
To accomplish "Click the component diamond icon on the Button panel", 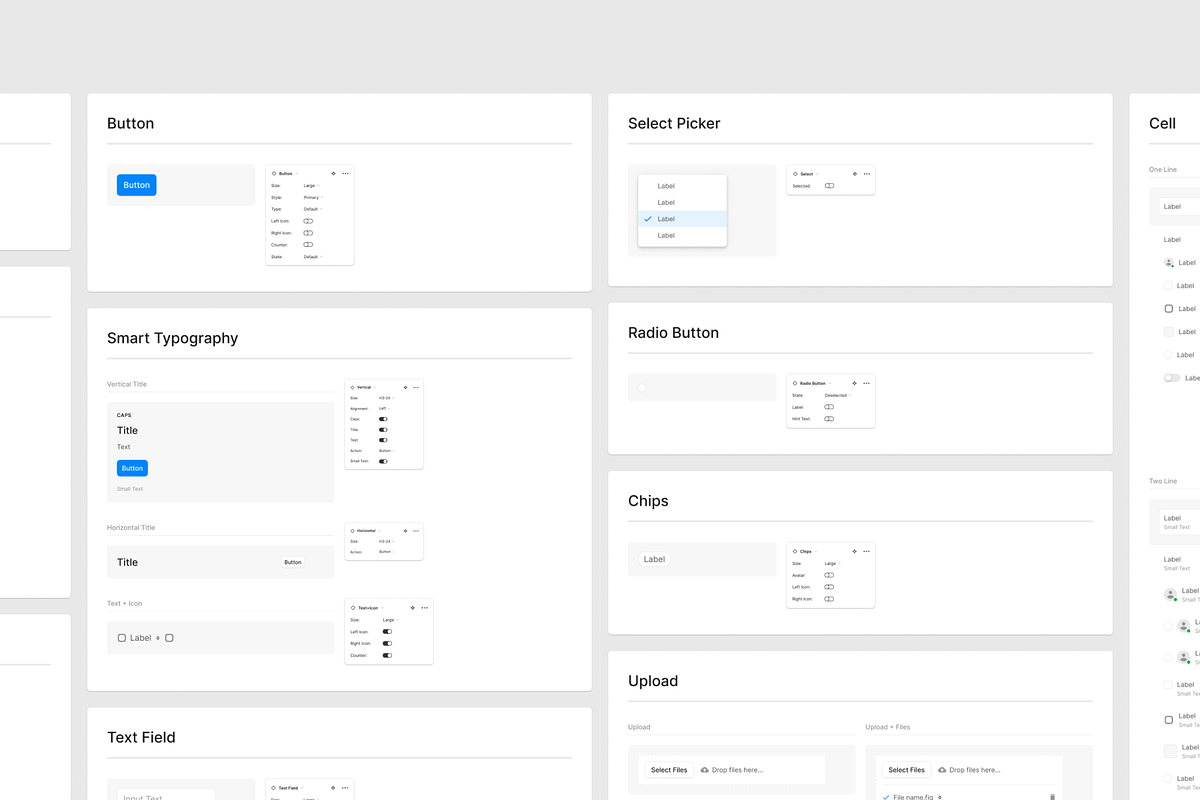I will click(x=274, y=173).
